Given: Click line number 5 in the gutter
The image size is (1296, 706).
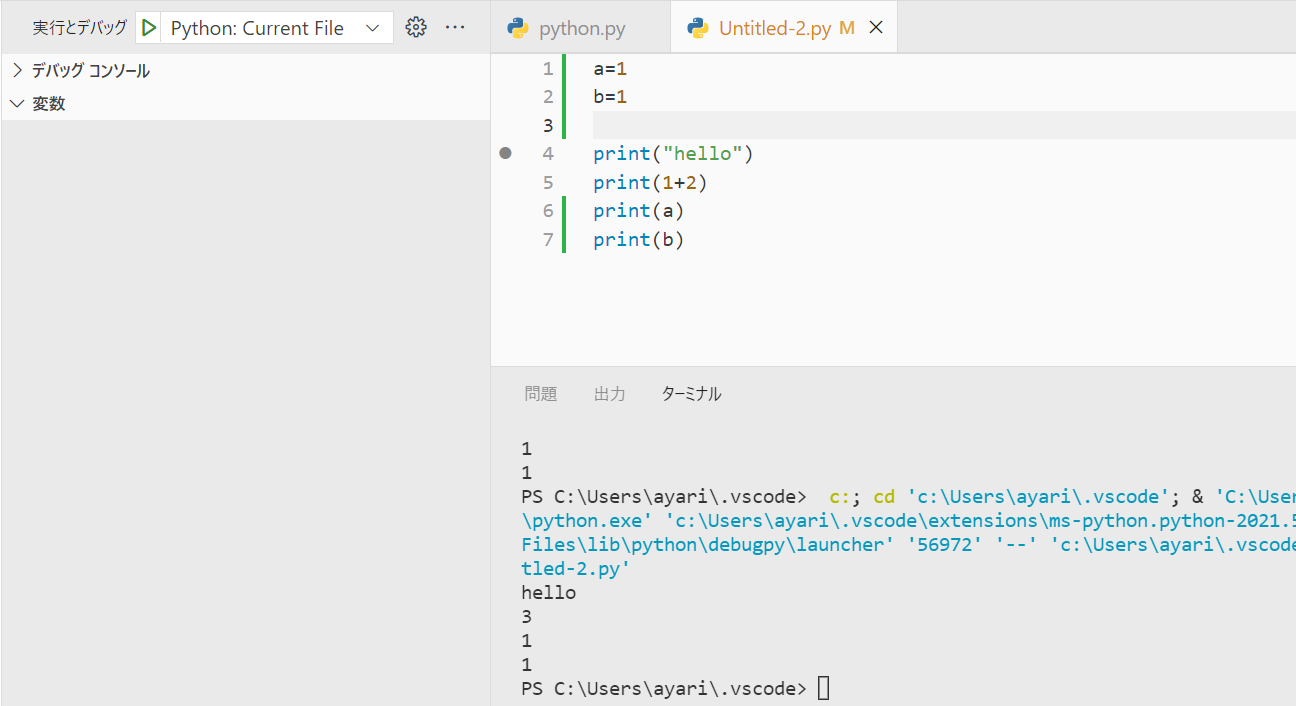Looking at the screenshot, I should [547, 183].
